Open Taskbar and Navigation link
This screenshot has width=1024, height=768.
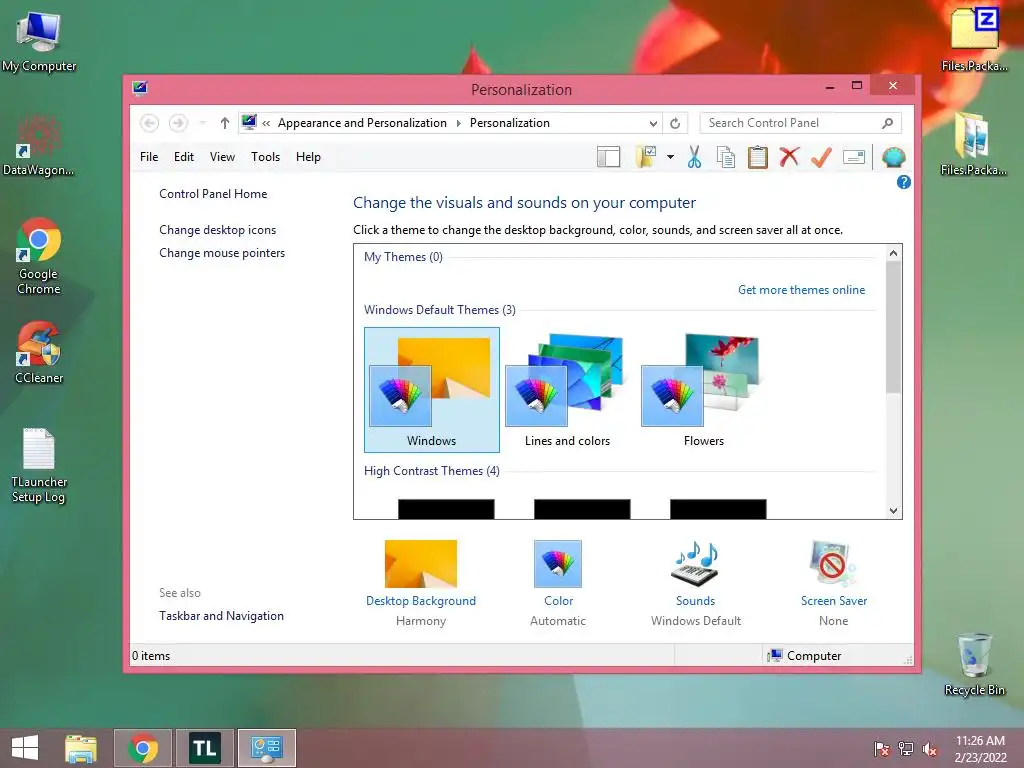[x=221, y=616]
